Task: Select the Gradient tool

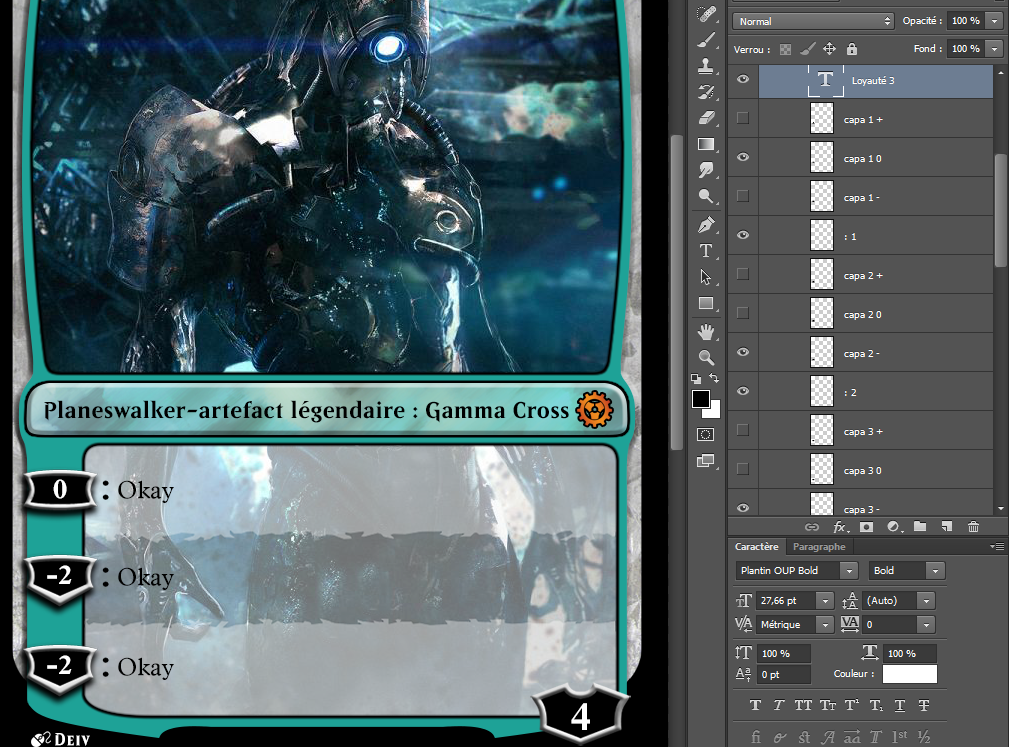Action: tap(707, 144)
